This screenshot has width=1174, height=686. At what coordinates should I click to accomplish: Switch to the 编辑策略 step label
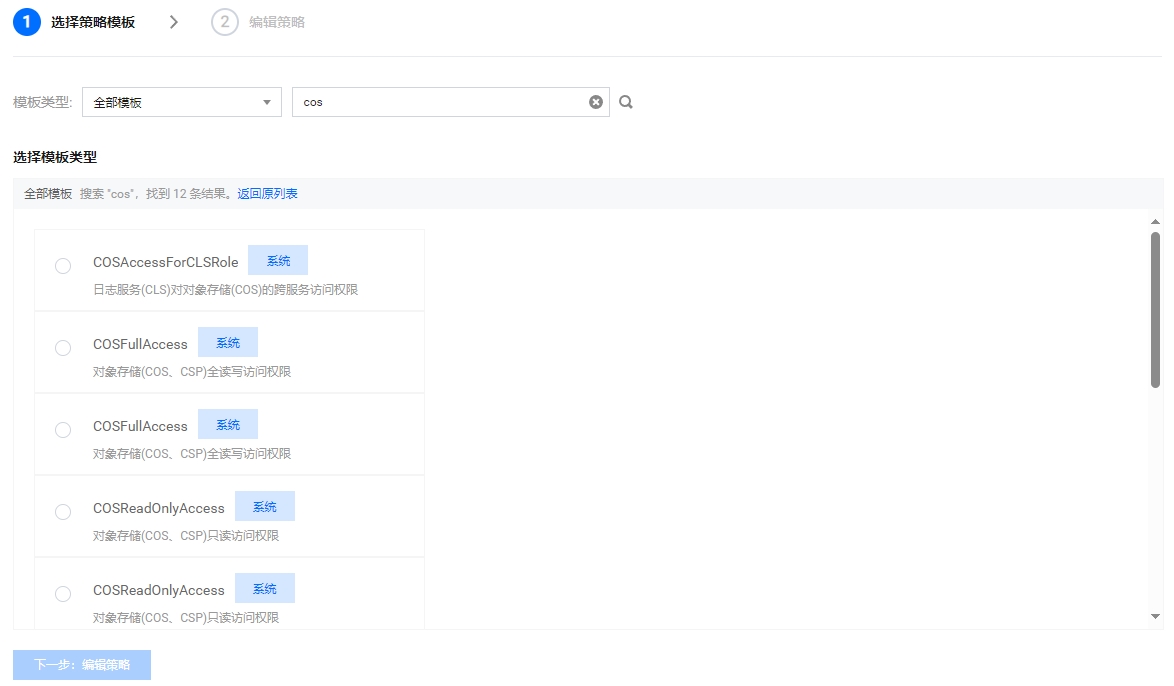[277, 22]
